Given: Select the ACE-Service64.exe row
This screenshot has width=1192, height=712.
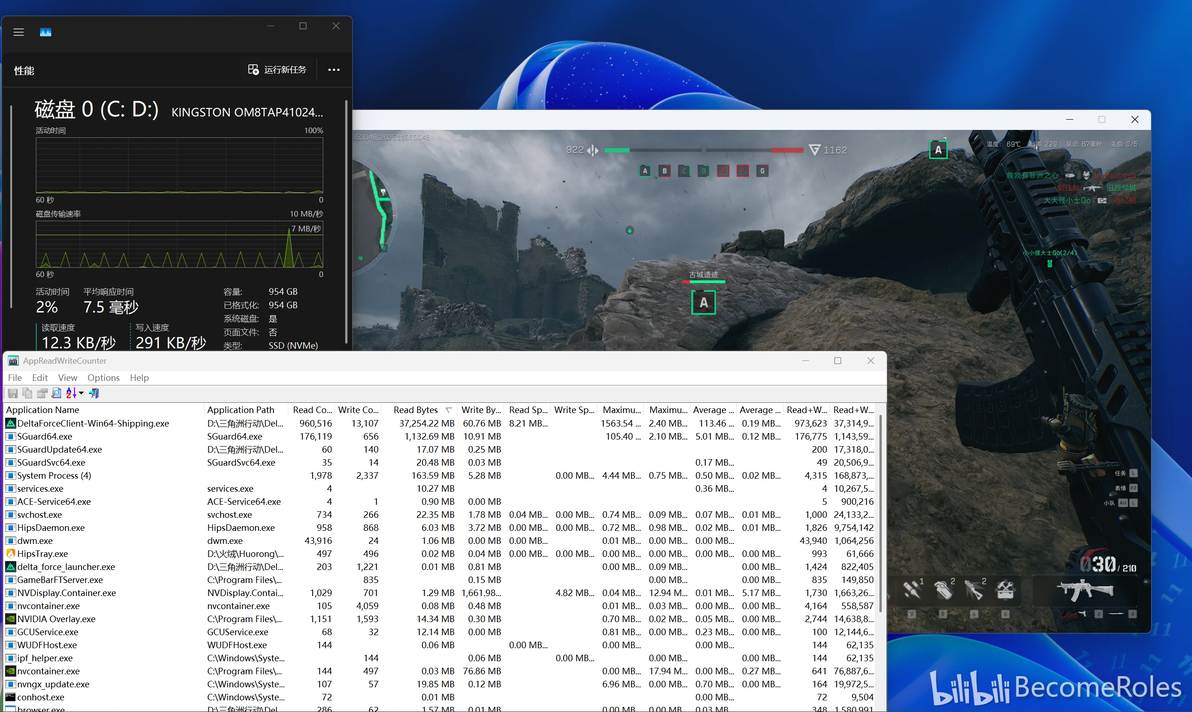Looking at the screenshot, I should click(x=441, y=502).
